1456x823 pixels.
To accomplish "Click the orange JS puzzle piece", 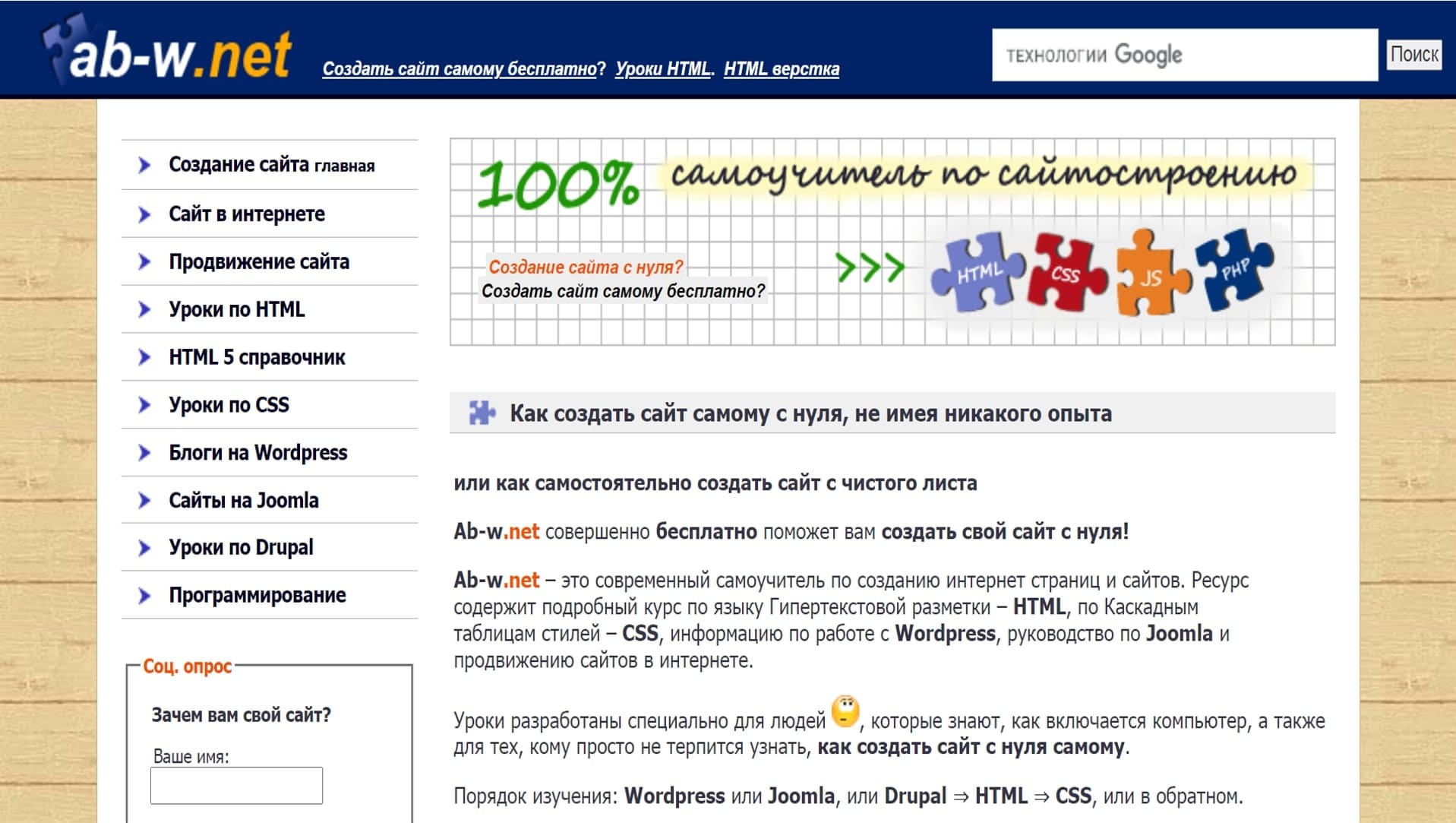I will coord(1153,272).
